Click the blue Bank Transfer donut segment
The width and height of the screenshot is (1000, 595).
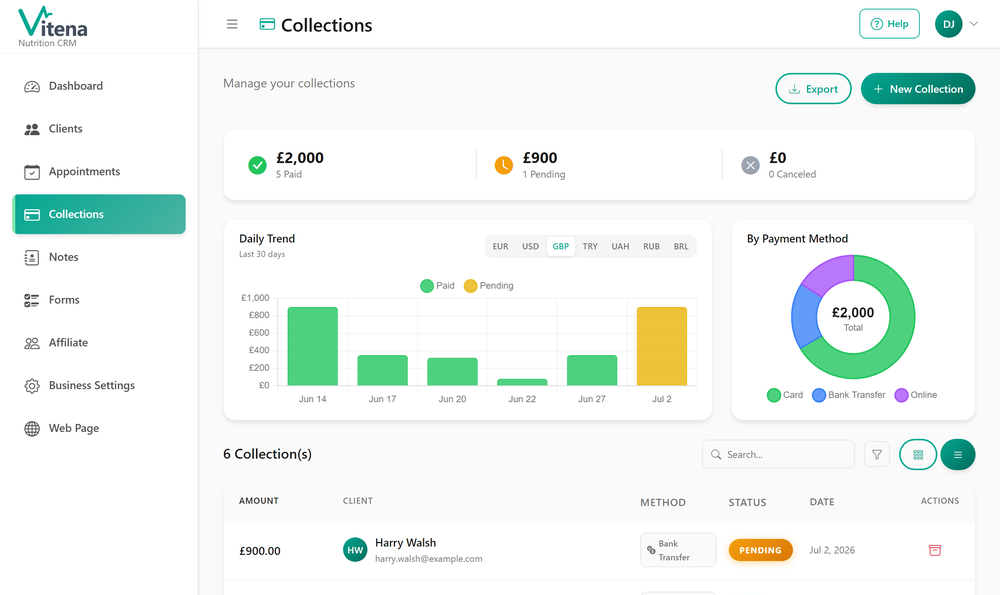coord(804,317)
